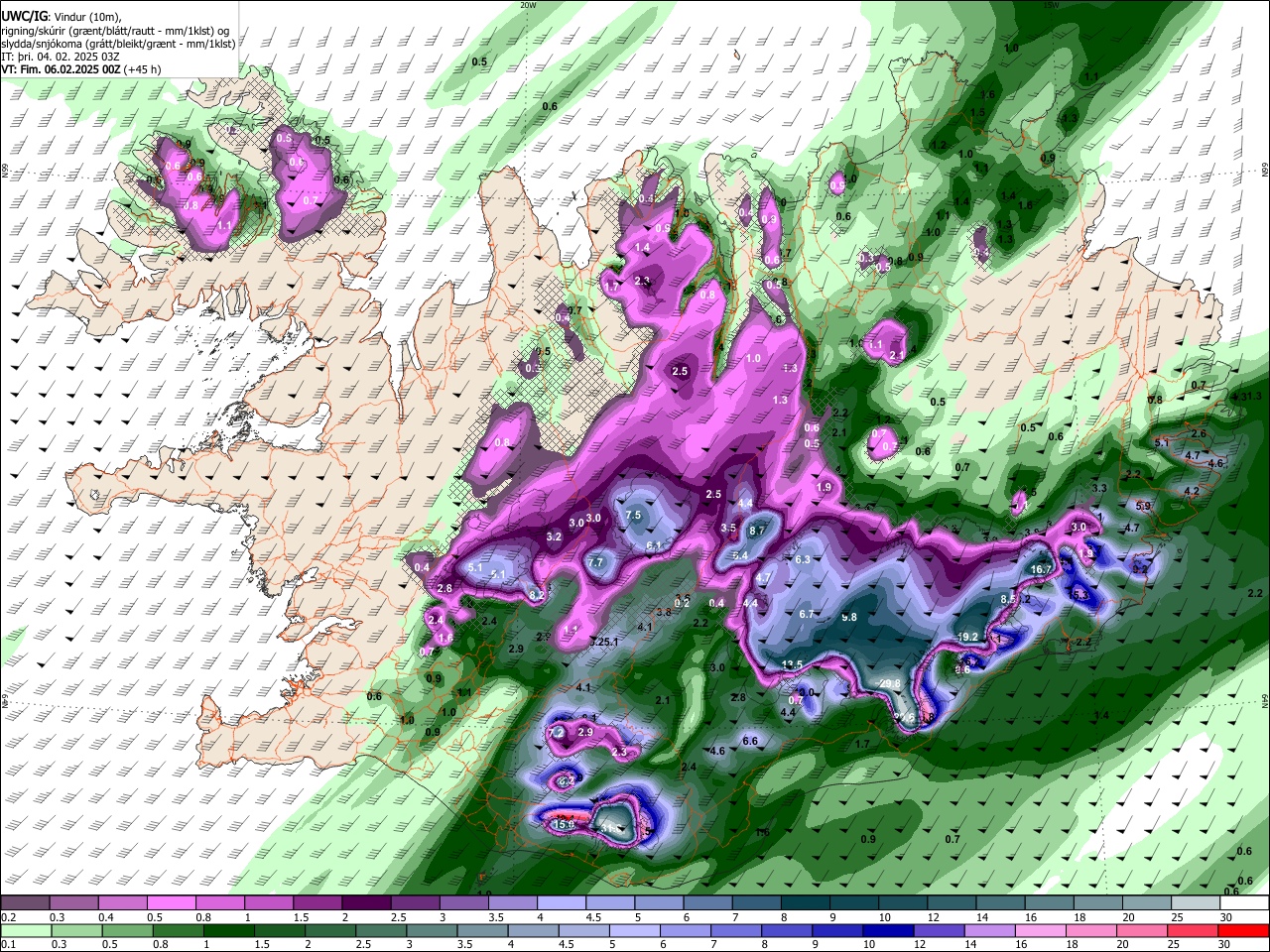The height and width of the screenshot is (952, 1270).
Task: Pick the navy swatch between 10 and 12, rain legend
Action: pos(886,930)
